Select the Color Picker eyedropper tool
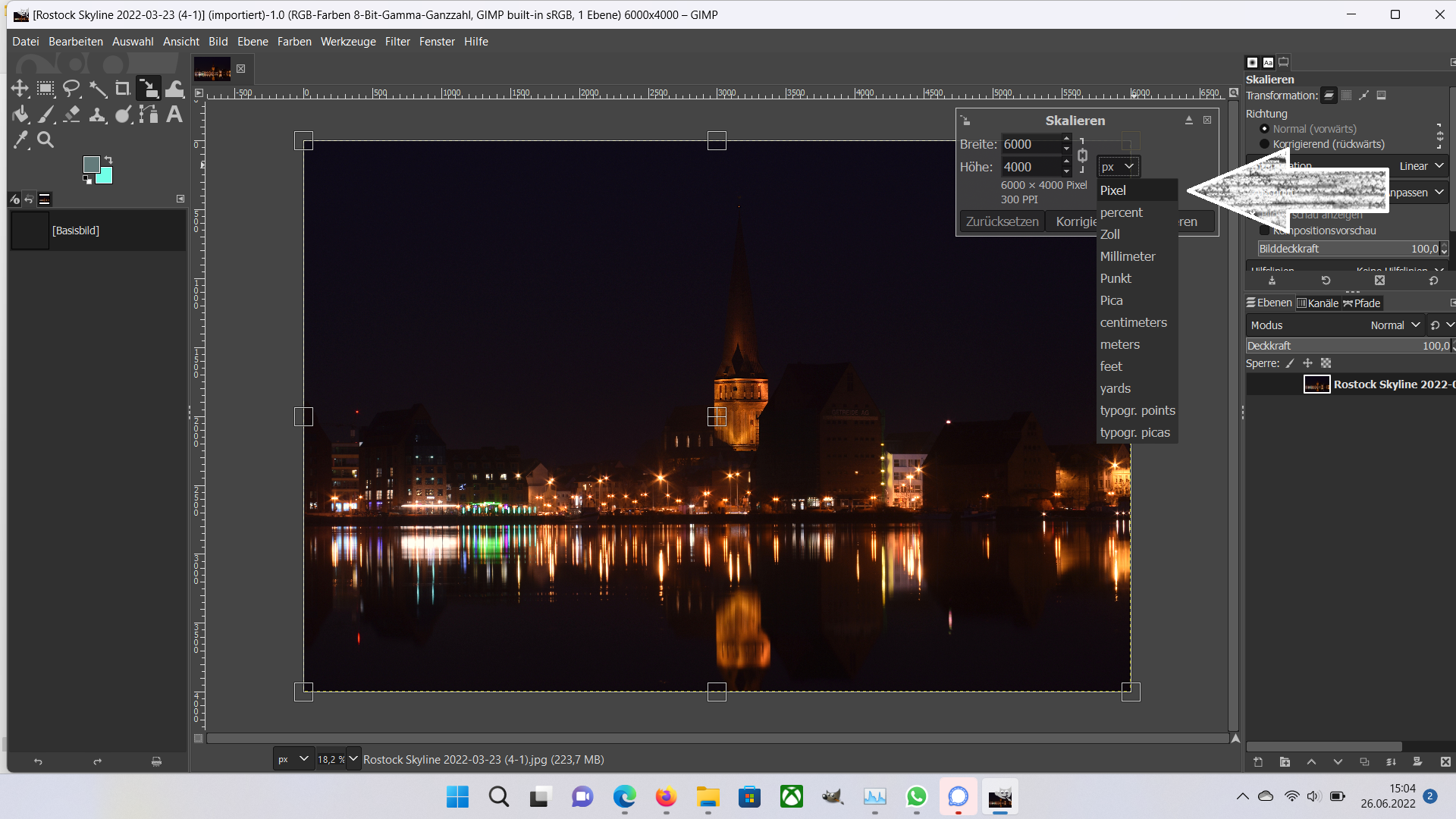This screenshot has width=1456, height=819. (20, 140)
